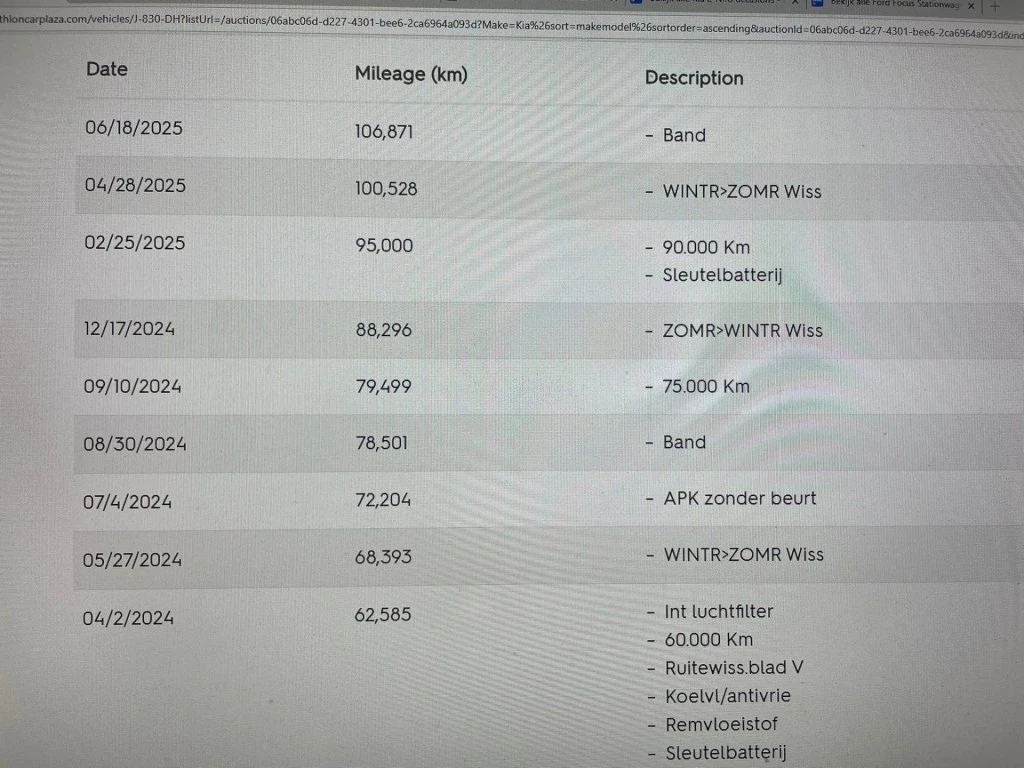1024x768 pixels.
Task: Click the APK zonder beurt entry
Action: (x=740, y=498)
